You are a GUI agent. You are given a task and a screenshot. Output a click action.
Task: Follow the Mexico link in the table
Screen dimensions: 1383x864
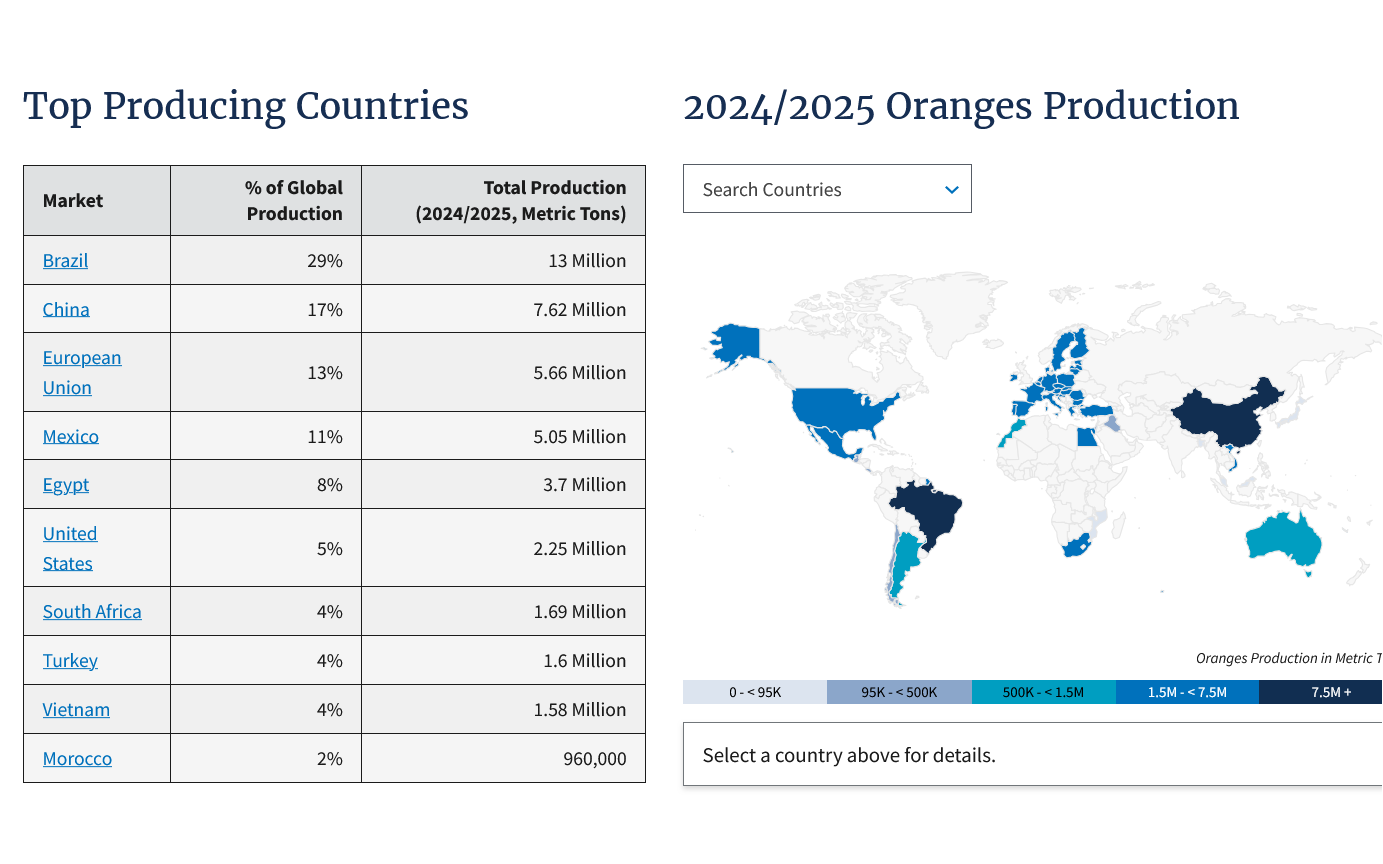70,436
